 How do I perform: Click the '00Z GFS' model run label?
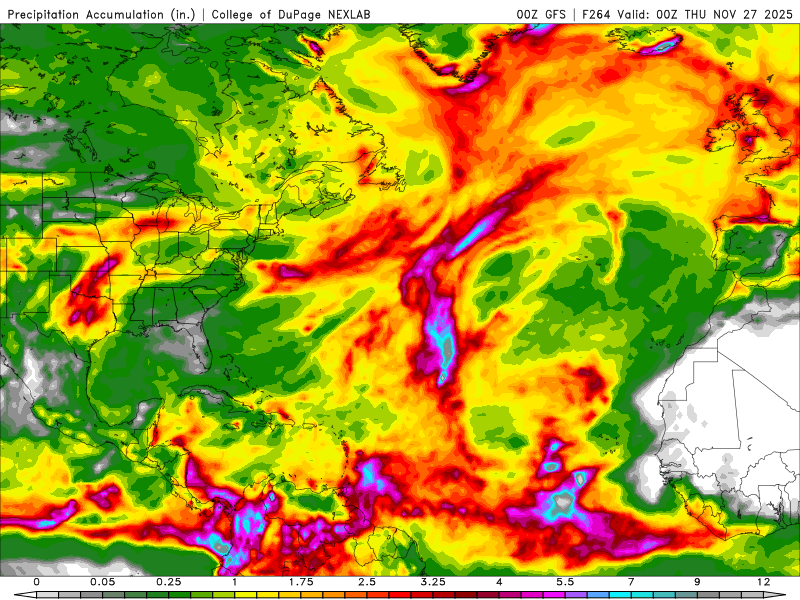(x=541, y=14)
